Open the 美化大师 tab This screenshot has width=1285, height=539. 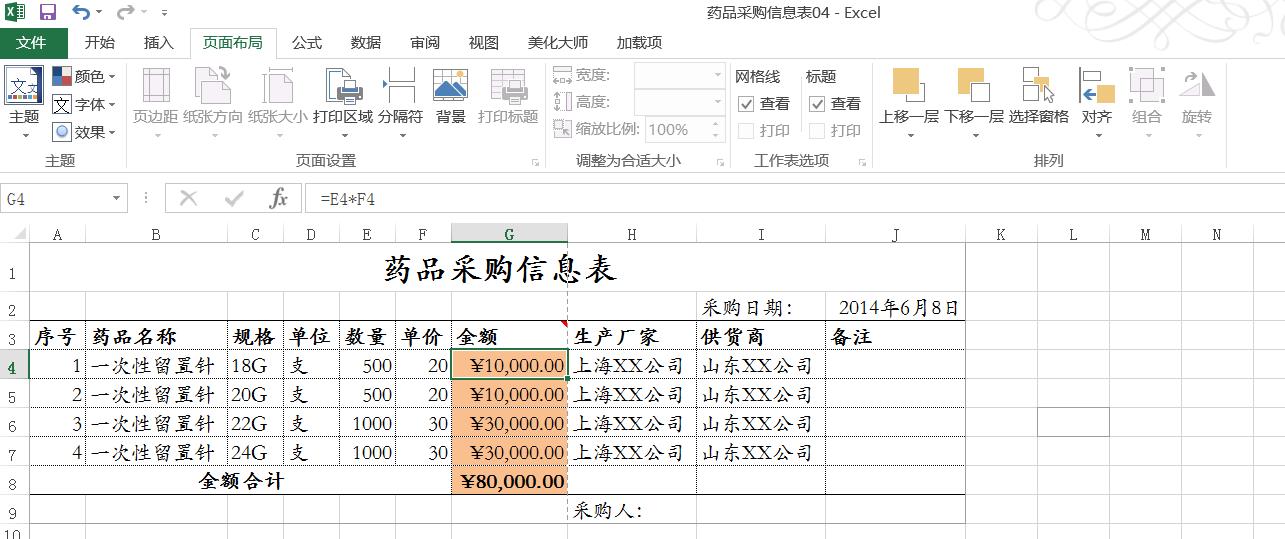point(558,43)
